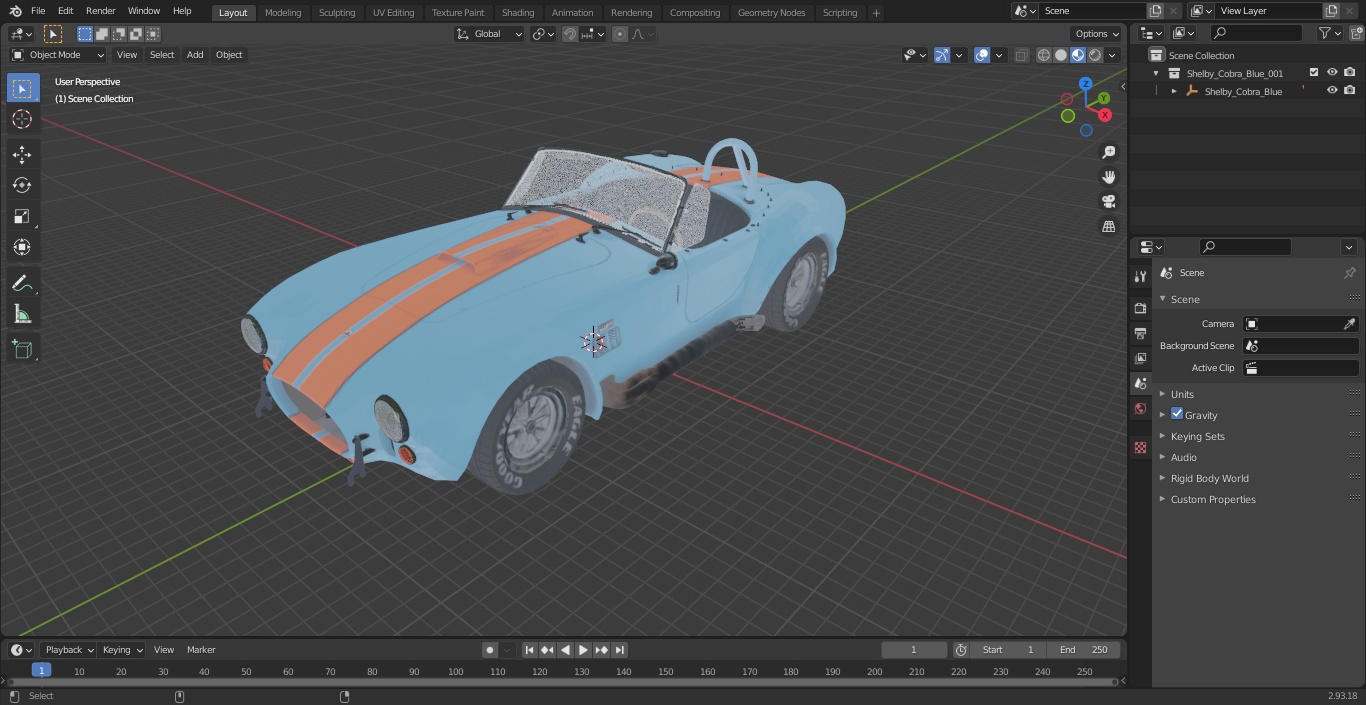Switch to the Shading workspace tab

click(518, 13)
